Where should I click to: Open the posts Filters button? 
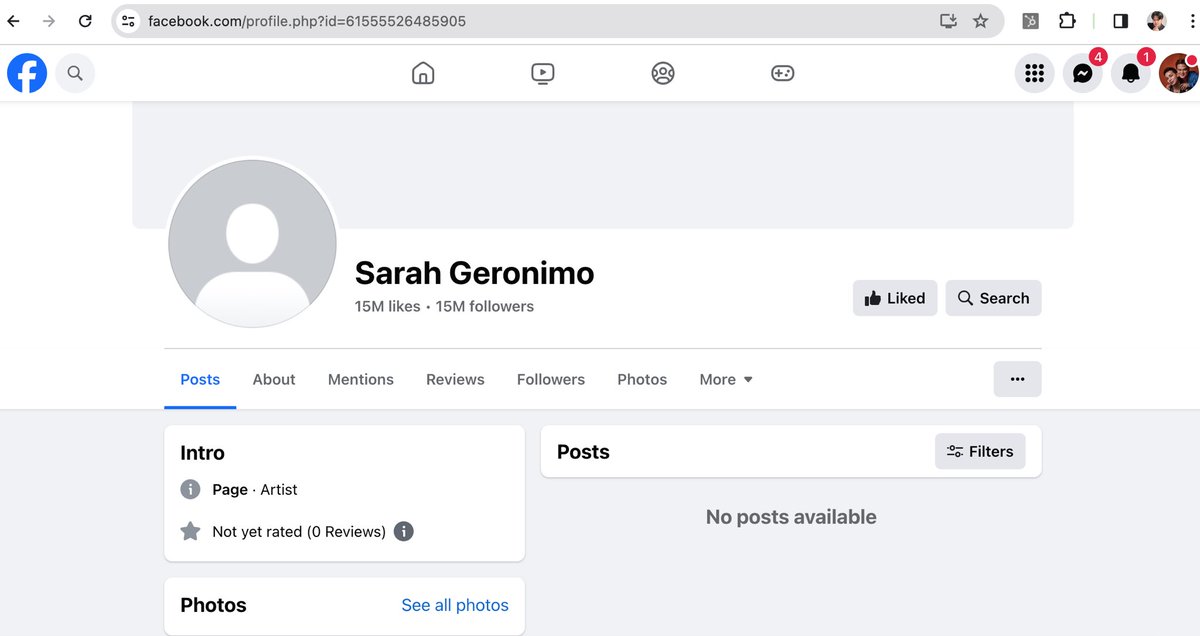[x=980, y=452]
